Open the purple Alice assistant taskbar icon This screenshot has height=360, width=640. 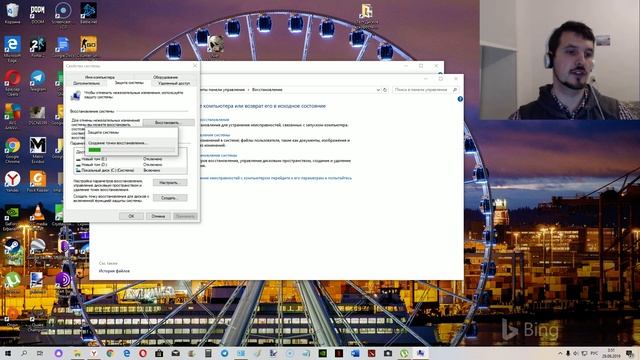(58, 353)
